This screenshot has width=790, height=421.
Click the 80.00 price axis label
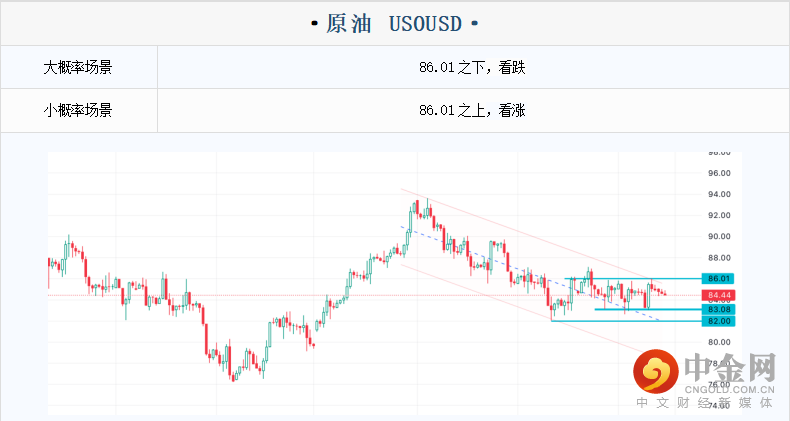coord(719,342)
